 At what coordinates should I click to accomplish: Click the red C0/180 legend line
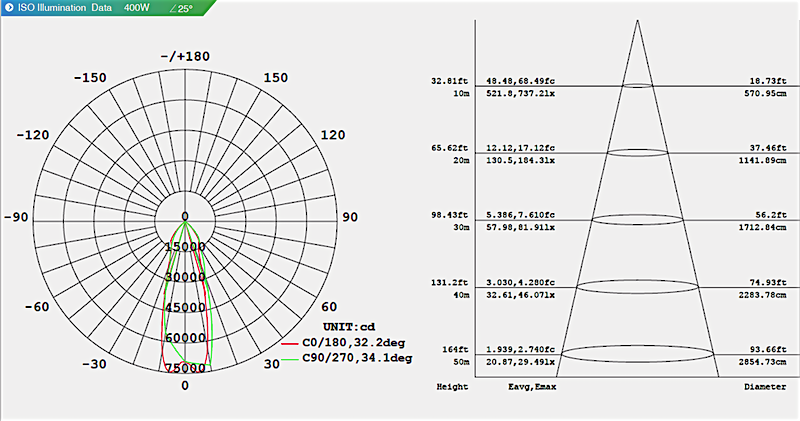290,344
